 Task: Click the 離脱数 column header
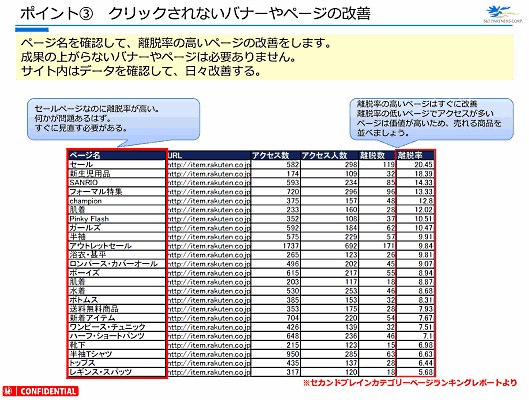point(377,155)
